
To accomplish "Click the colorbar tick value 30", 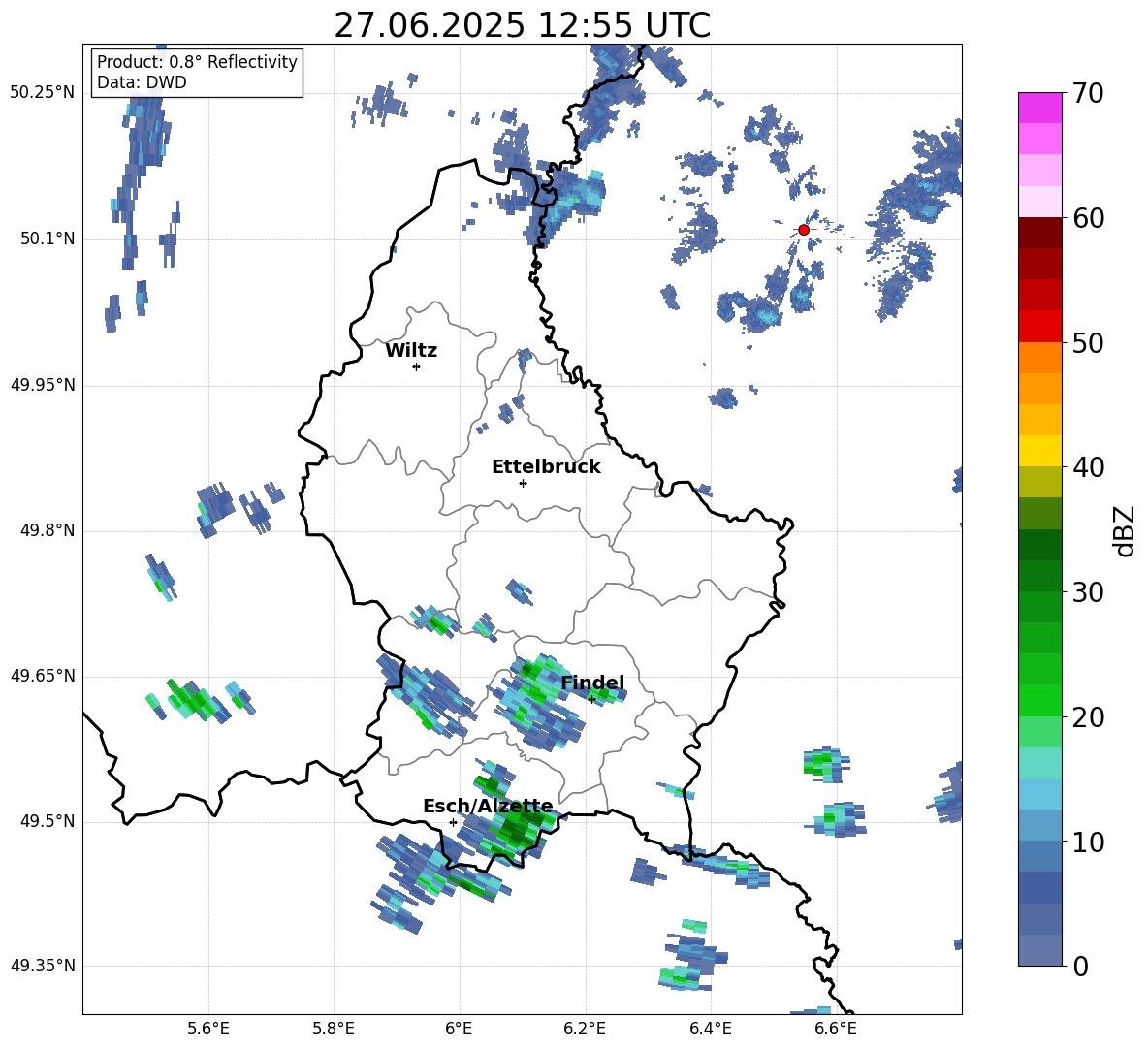I will coord(1088,592).
